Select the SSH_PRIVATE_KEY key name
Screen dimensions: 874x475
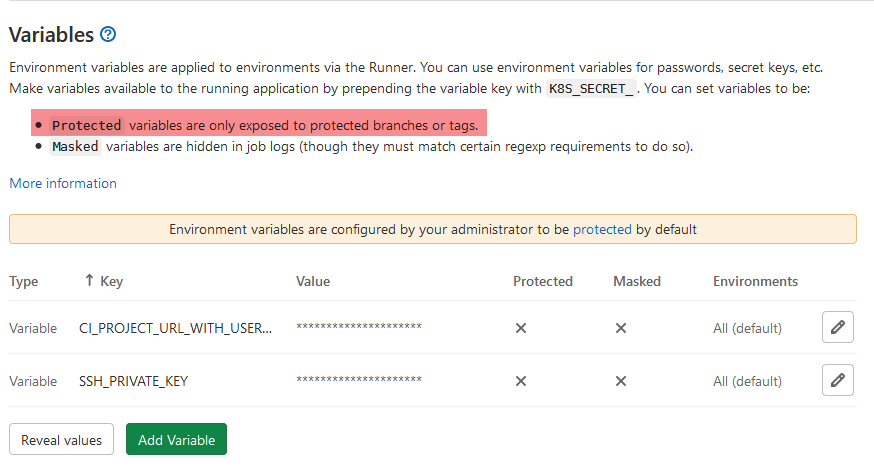134,381
